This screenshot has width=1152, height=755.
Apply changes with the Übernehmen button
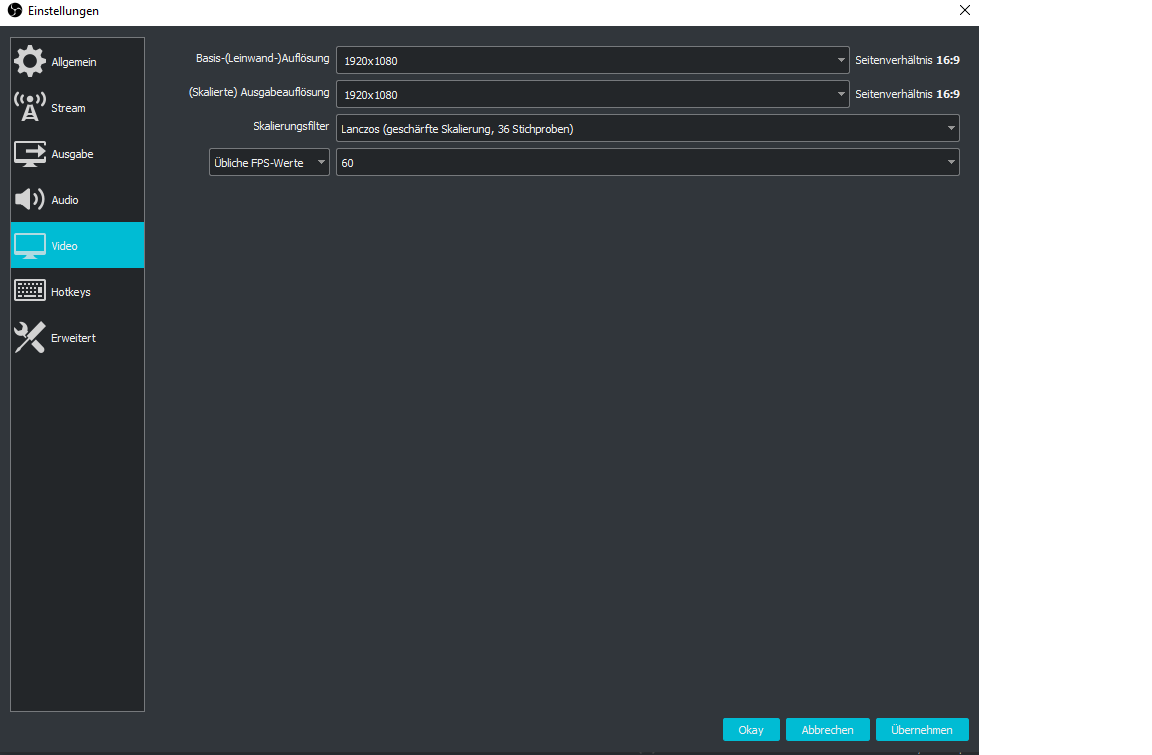click(921, 730)
